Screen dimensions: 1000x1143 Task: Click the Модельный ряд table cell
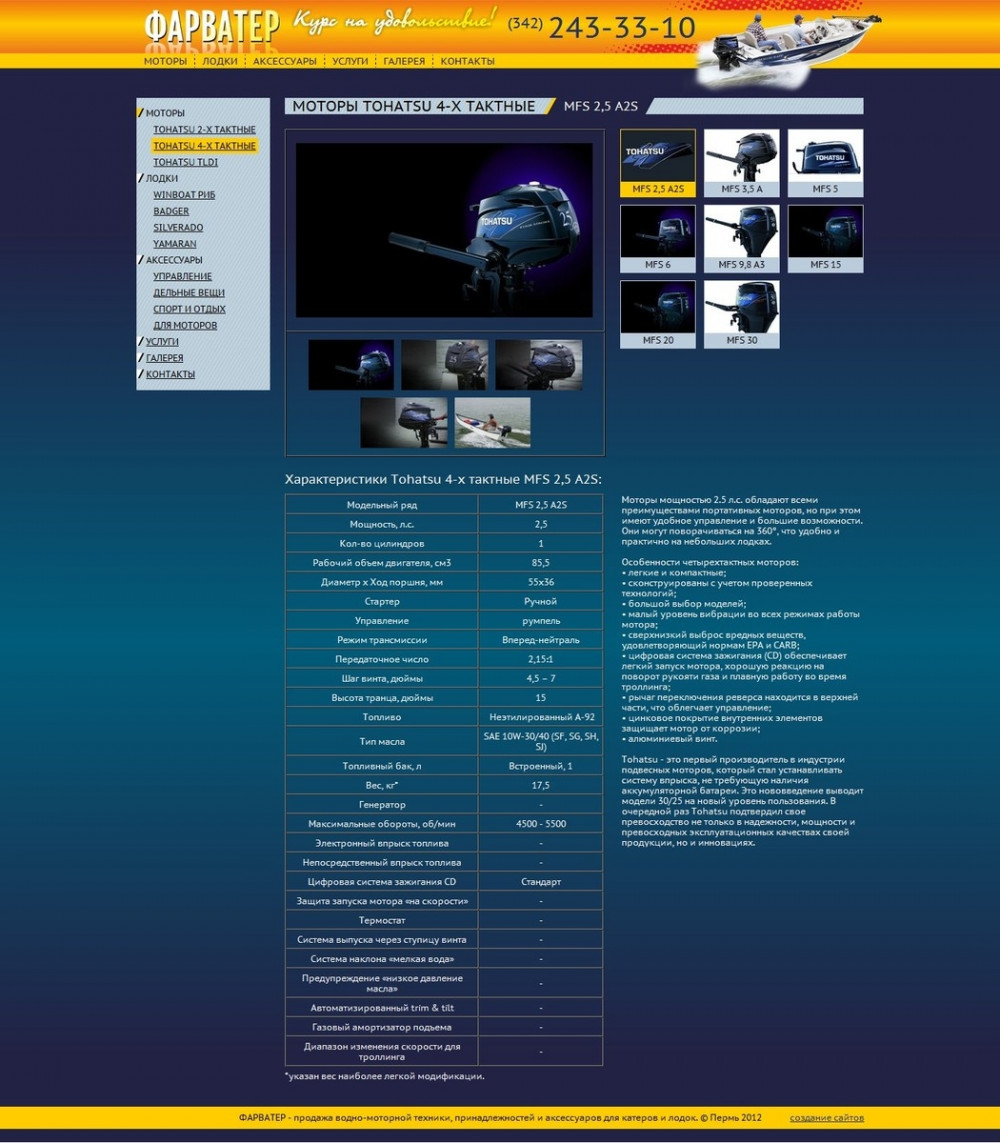[x=381, y=504]
